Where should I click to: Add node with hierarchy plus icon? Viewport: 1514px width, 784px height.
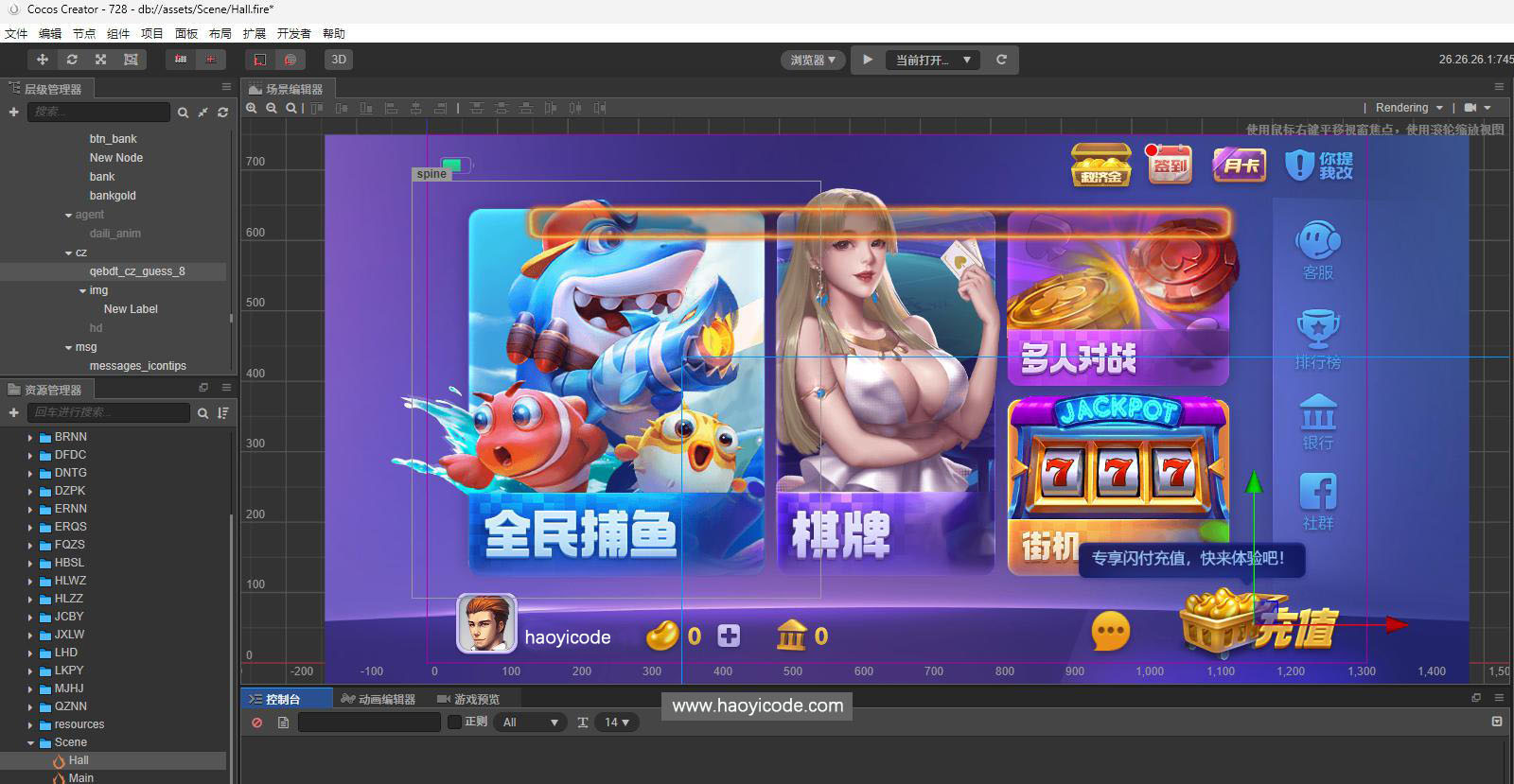13,112
